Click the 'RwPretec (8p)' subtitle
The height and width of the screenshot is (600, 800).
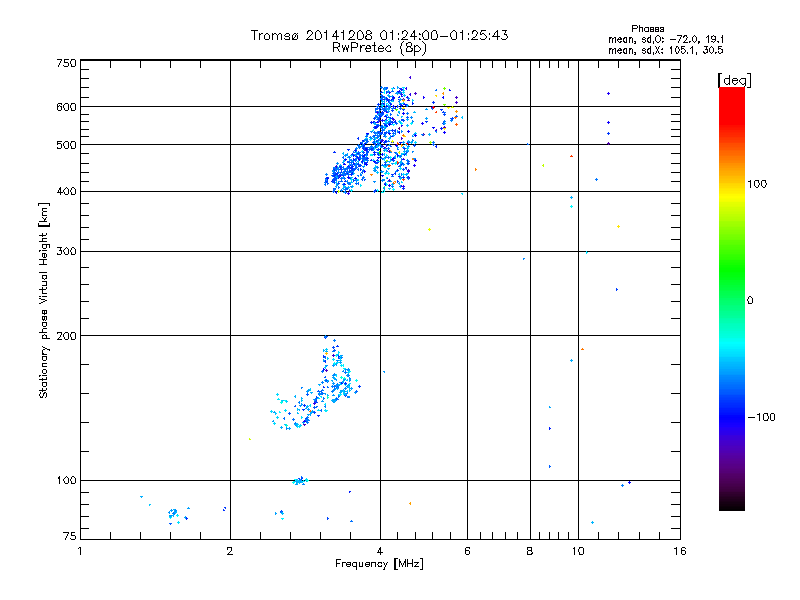click(379, 48)
